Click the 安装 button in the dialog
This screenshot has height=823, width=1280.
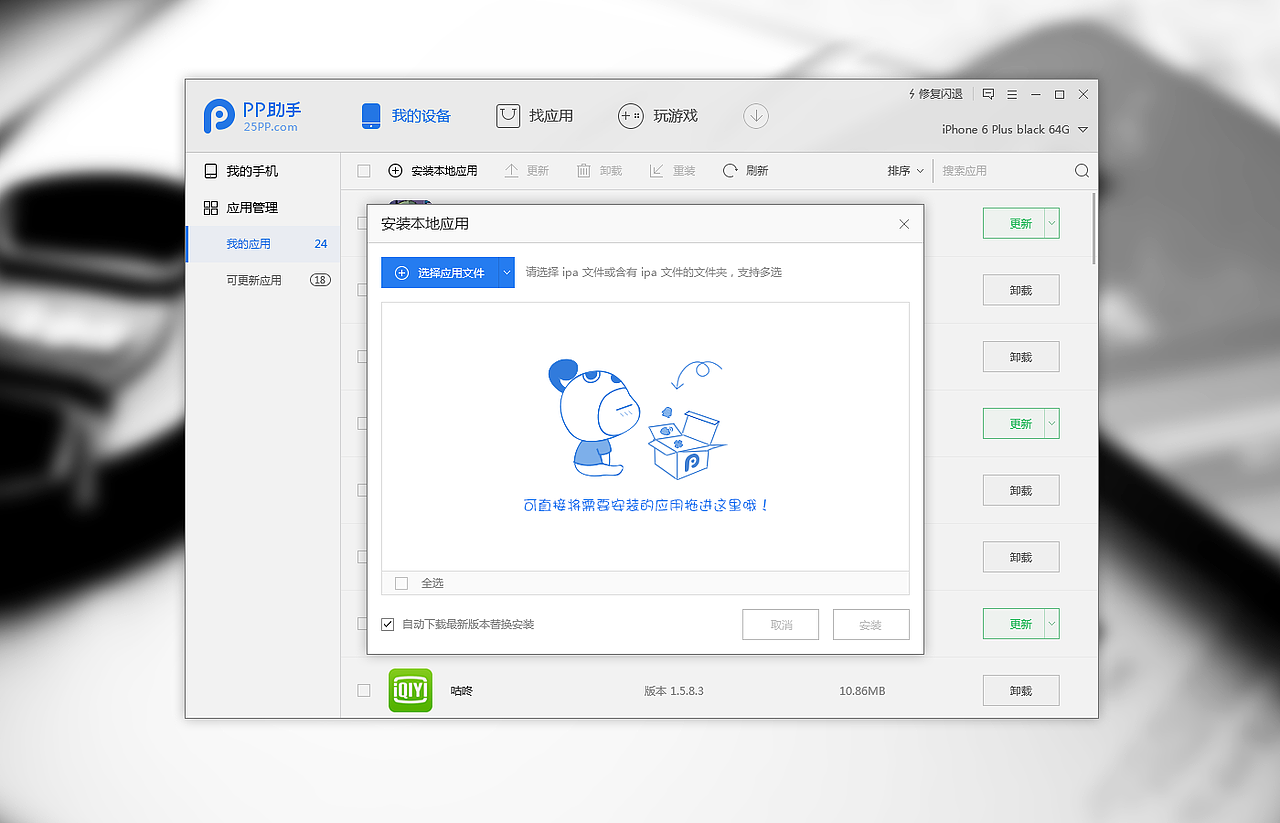pyautogui.click(x=870, y=624)
